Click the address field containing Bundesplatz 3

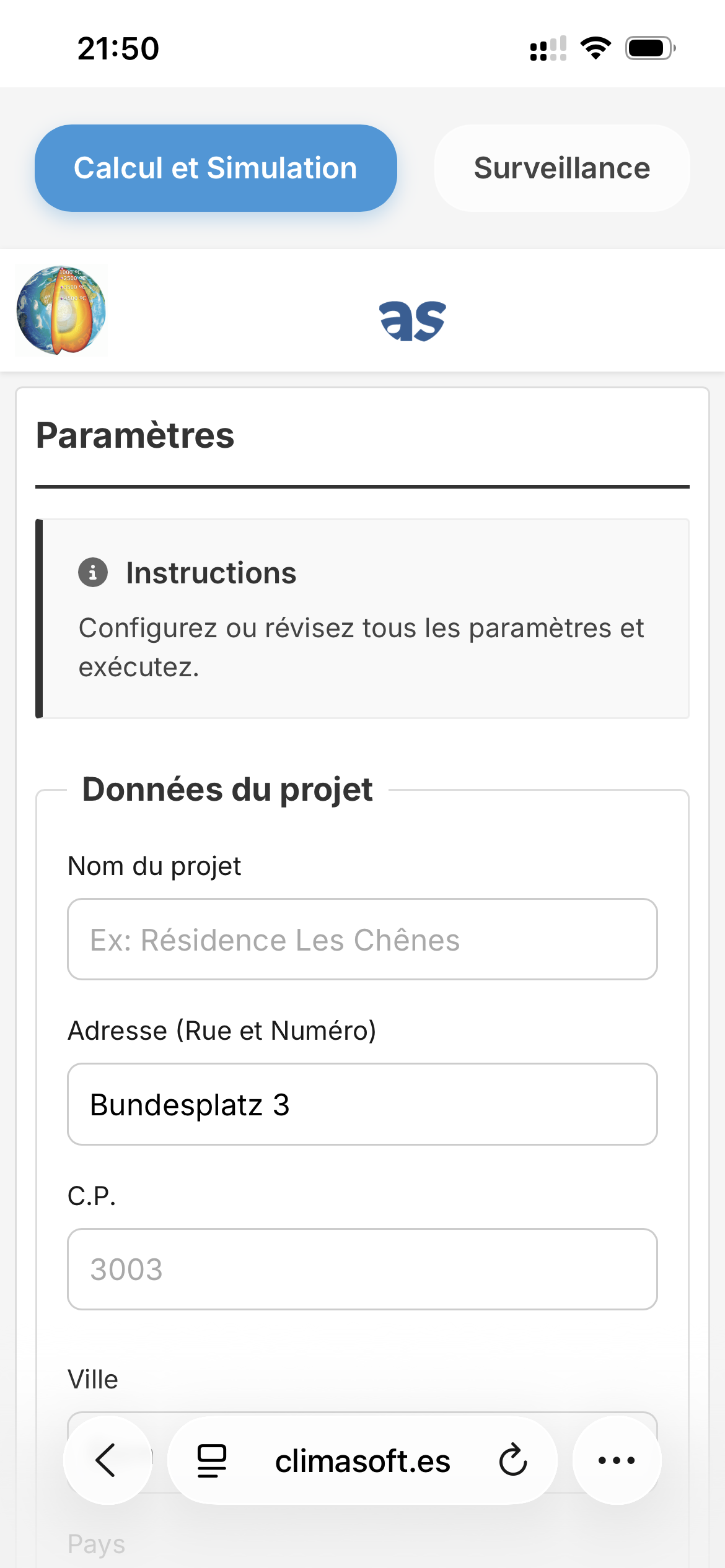click(x=362, y=1104)
